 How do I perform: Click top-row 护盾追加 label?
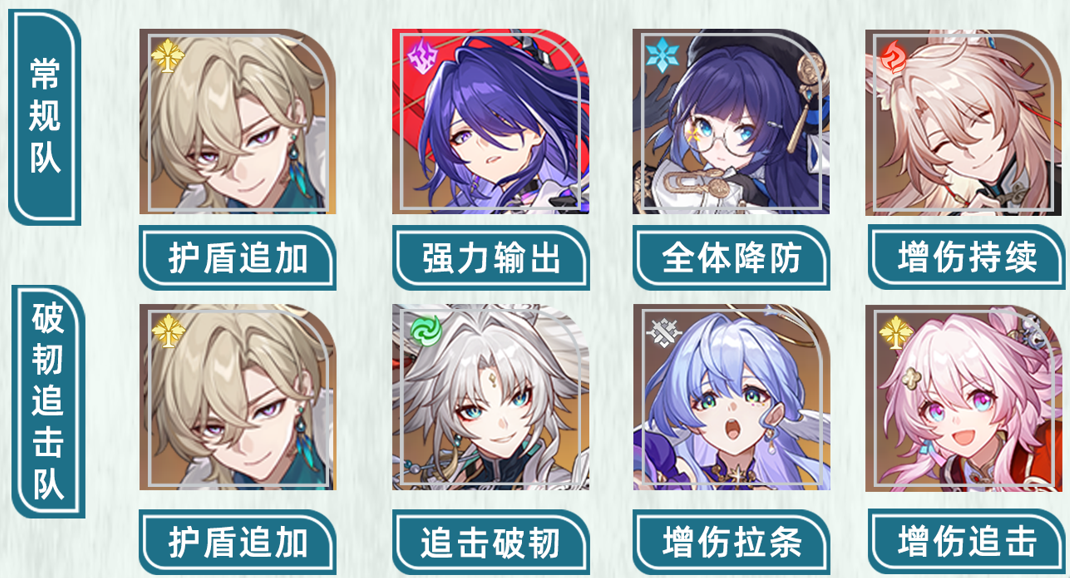237,259
